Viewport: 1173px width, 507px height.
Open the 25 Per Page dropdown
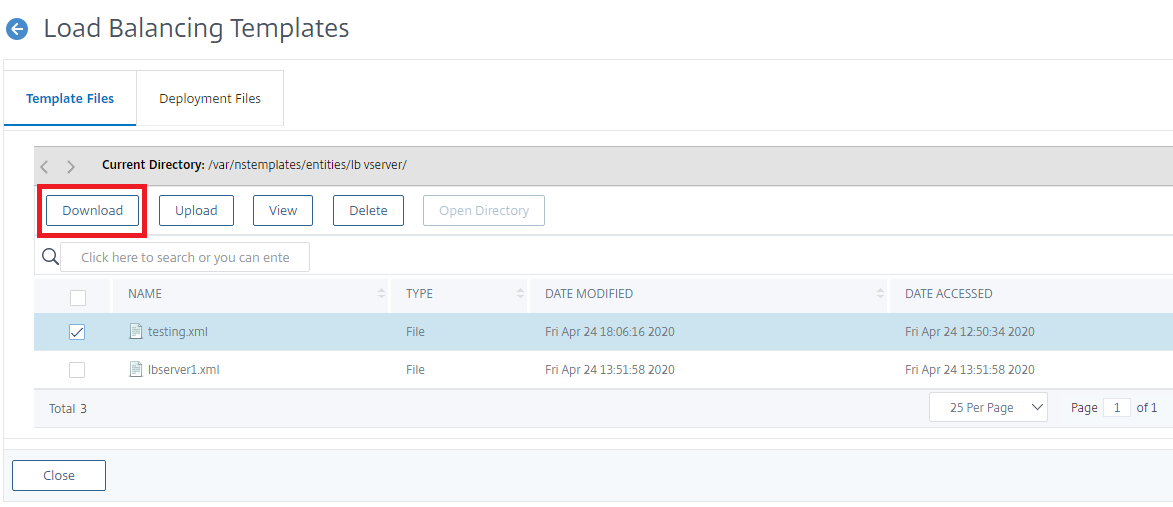tap(988, 408)
